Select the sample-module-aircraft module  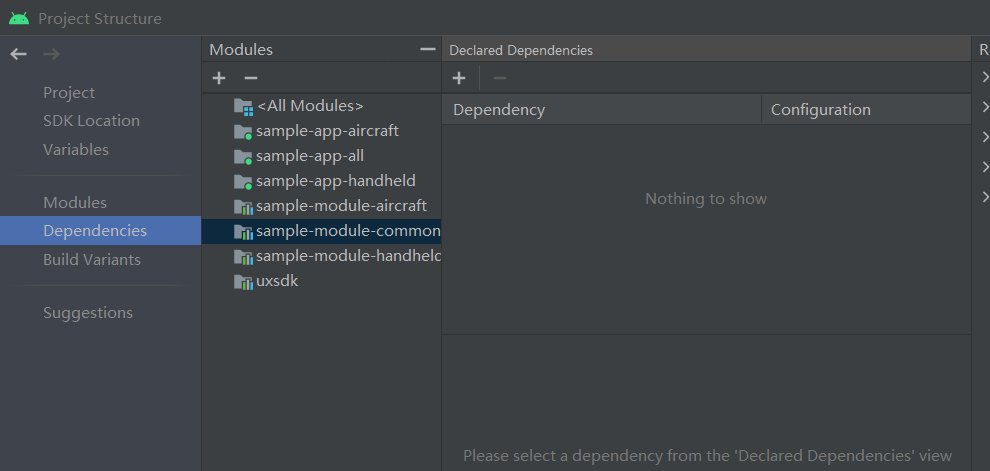pyautogui.click(x=340, y=205)
